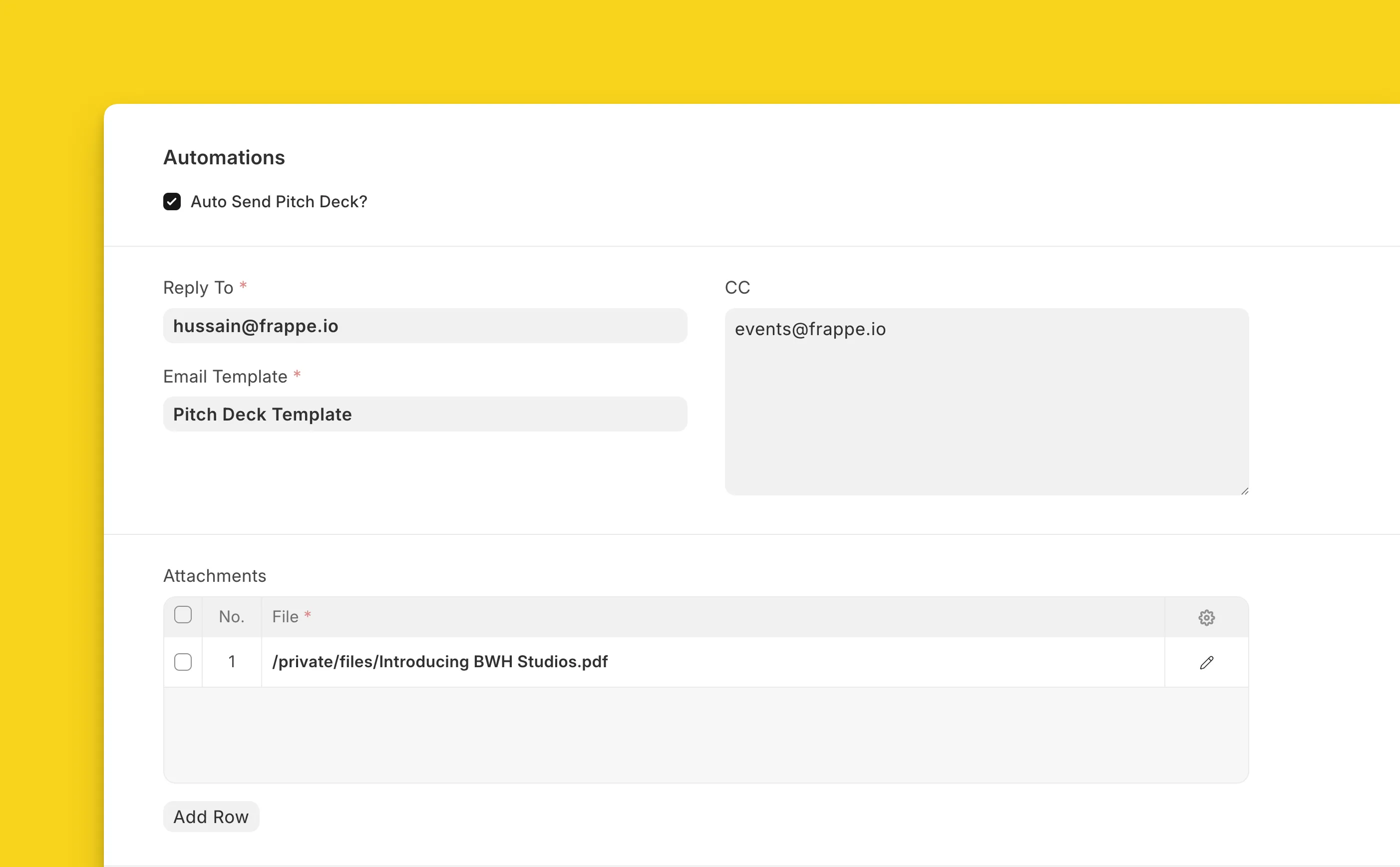Click the row number 1 cell

232,662
